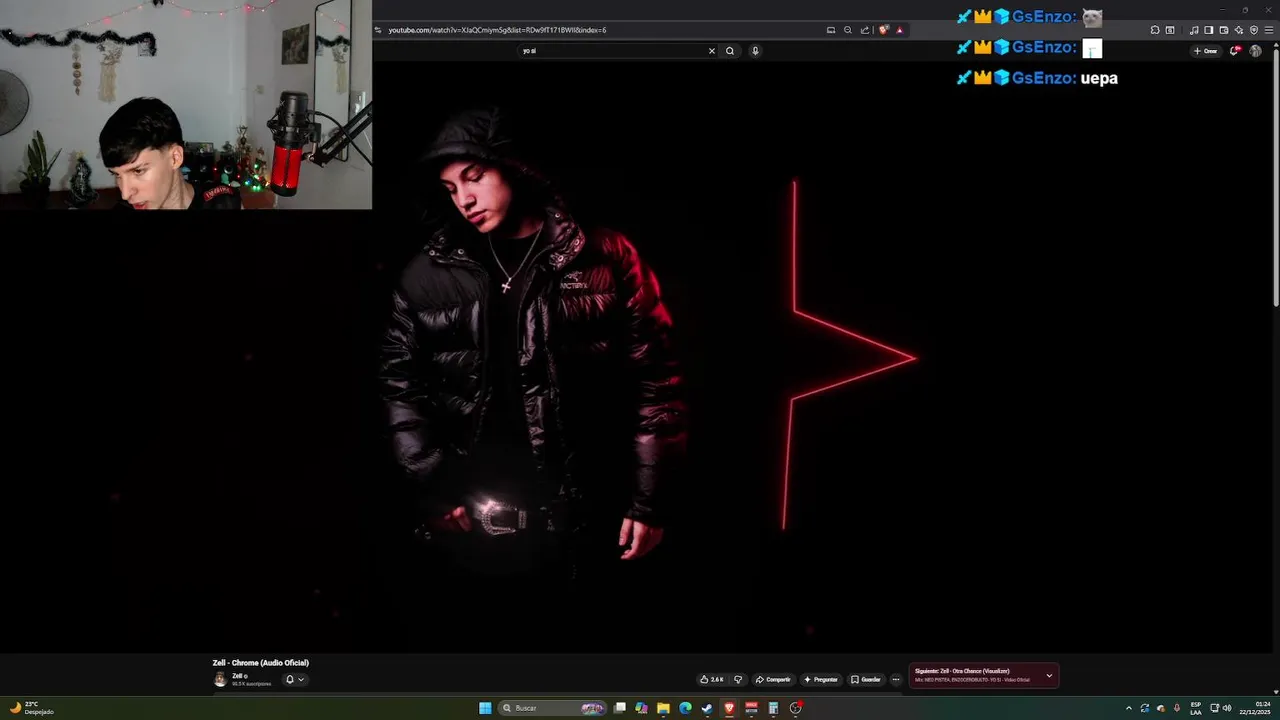1280x720 pixels.
Task: Open the volume speaker tray icon
Action: (1227, 708)
